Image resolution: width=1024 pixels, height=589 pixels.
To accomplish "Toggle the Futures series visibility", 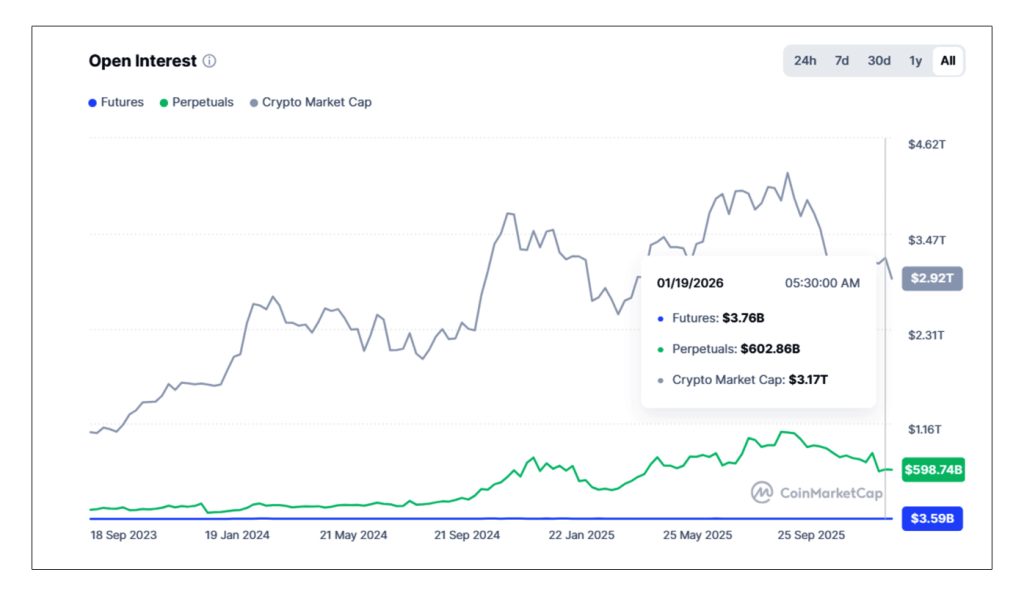I will coord(119,102).
